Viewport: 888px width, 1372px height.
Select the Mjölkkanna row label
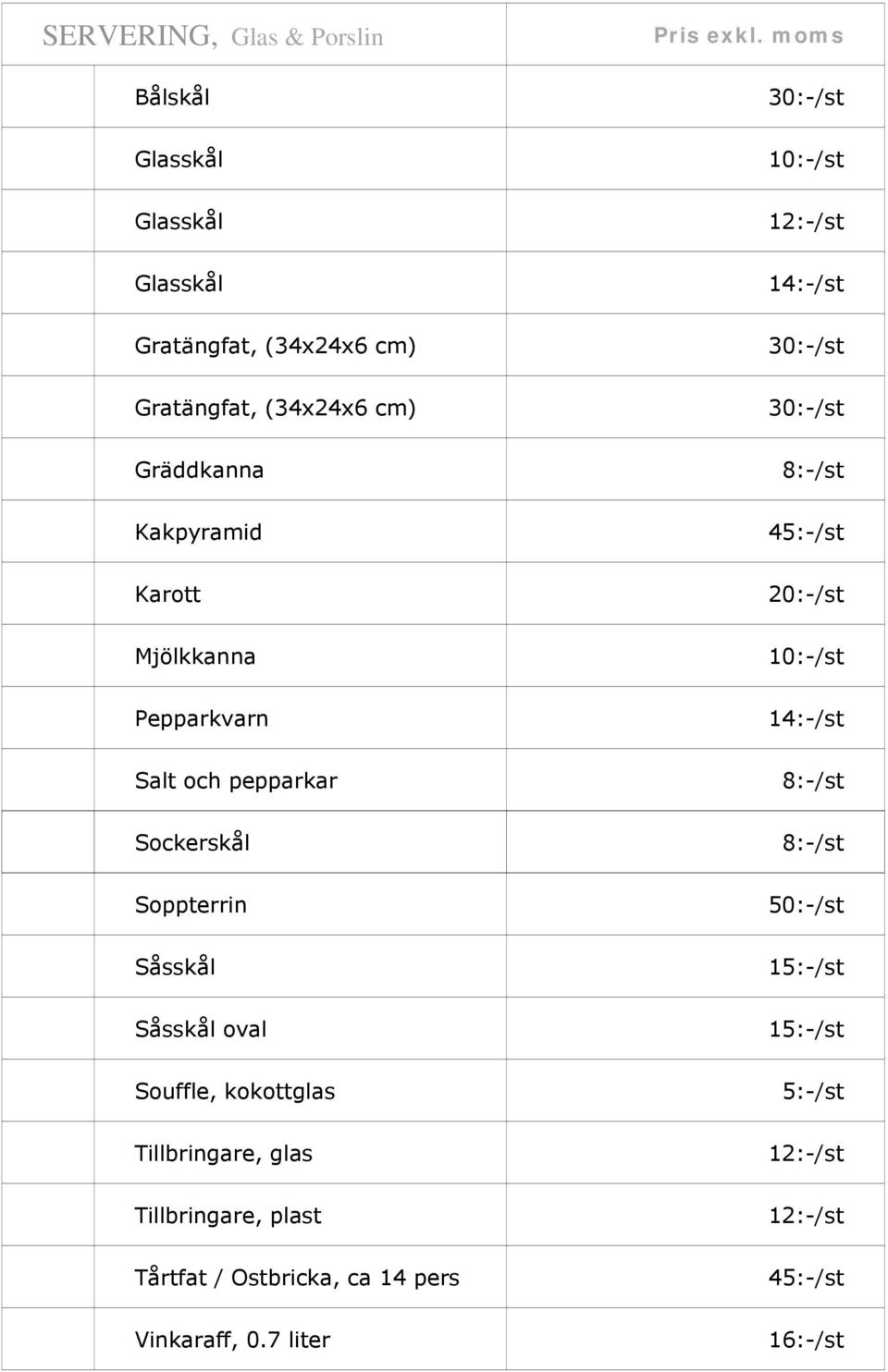pyautogui.click(x=195, y=655)
